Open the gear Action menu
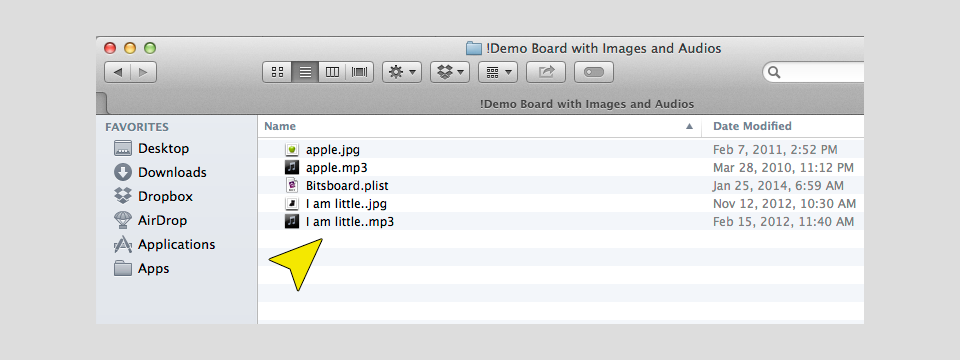 [402, 72]
